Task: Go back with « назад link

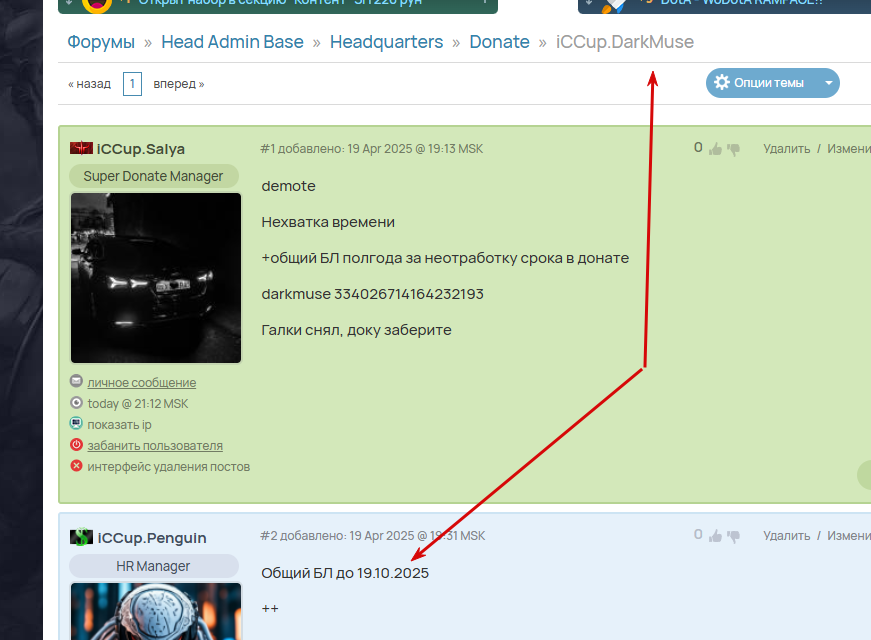Action: point(89,84)
